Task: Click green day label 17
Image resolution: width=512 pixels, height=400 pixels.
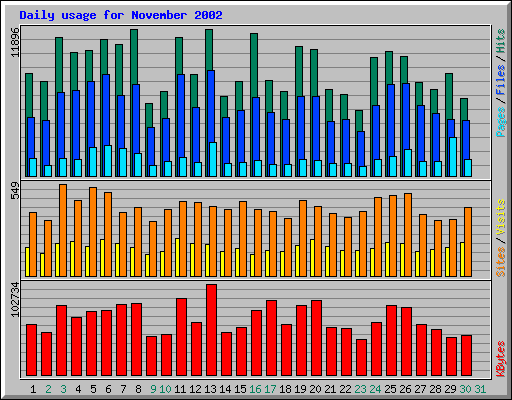Action: pos(270,389)
